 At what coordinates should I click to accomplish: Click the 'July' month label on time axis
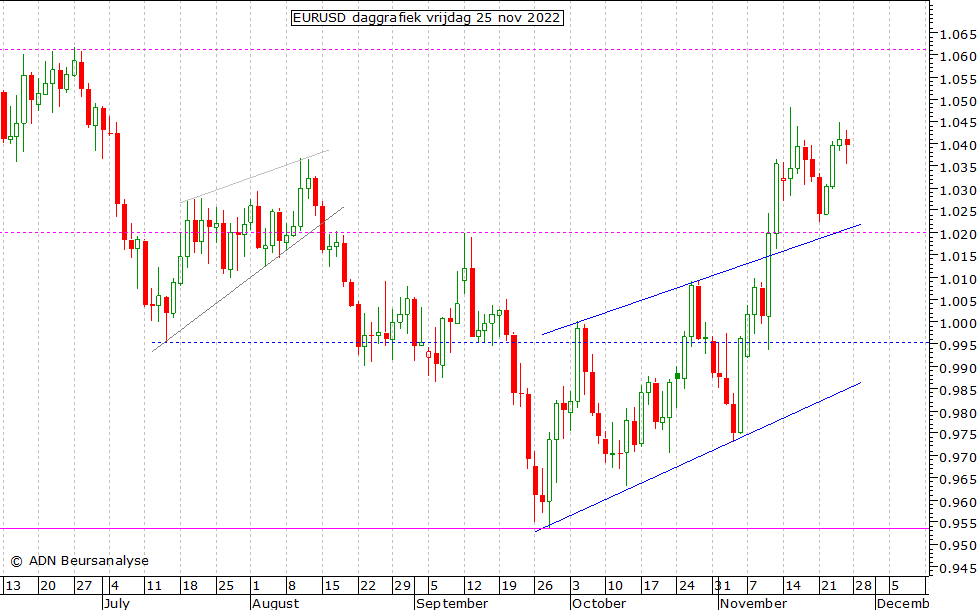pyautogui.click(x=117, y=603)
